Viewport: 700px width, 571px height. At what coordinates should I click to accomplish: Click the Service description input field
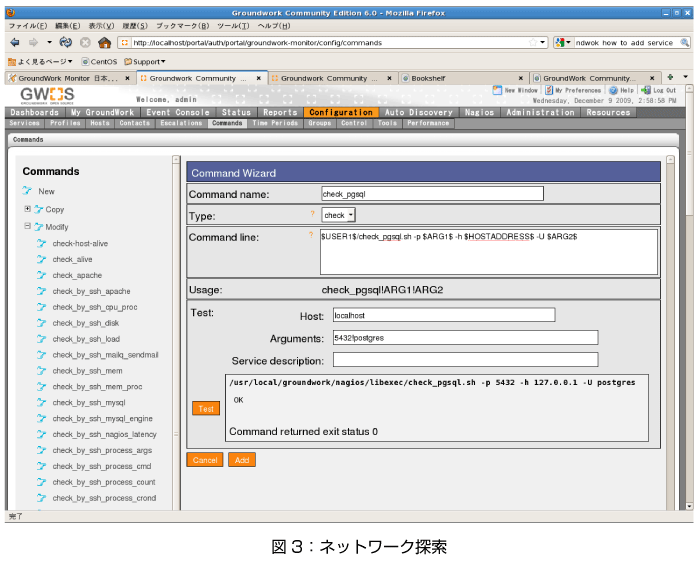464,360
